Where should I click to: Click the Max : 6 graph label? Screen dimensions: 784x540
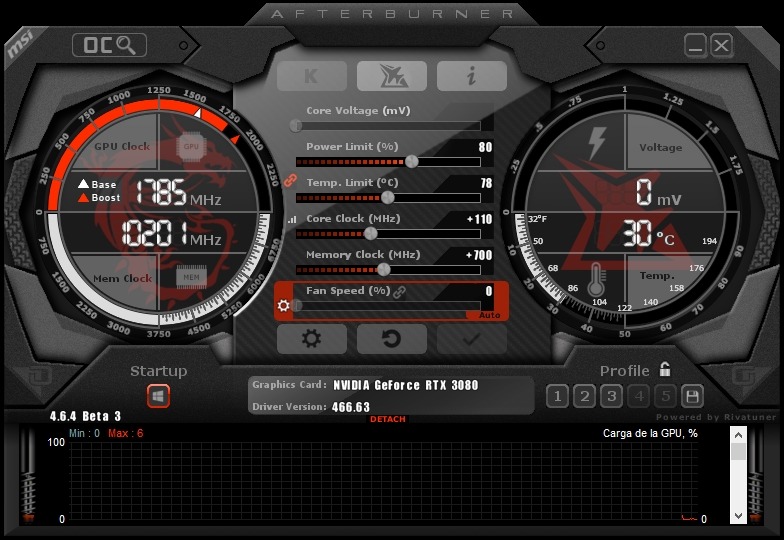coord(126,433)
